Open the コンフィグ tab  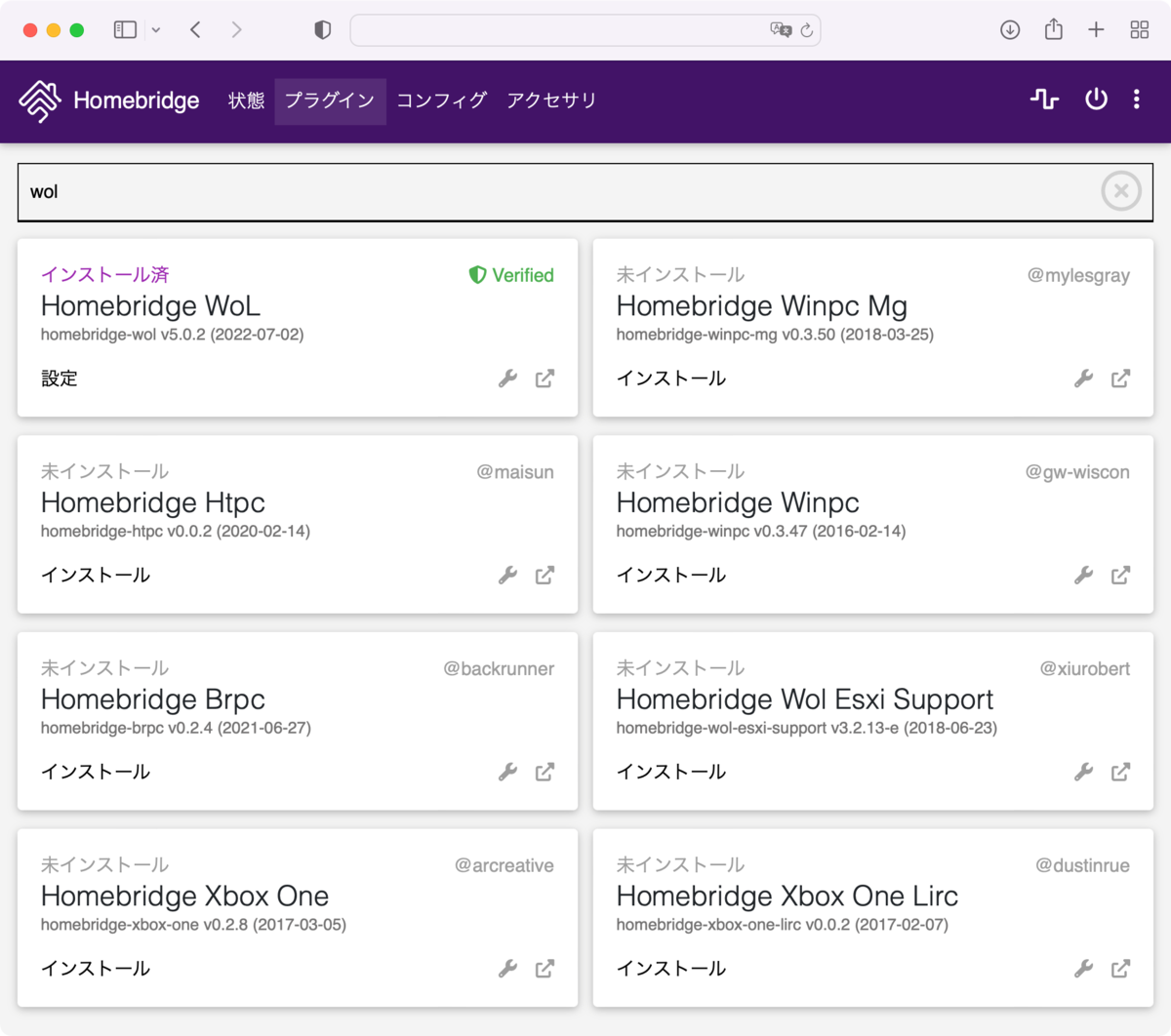click(x=441, y=100)
